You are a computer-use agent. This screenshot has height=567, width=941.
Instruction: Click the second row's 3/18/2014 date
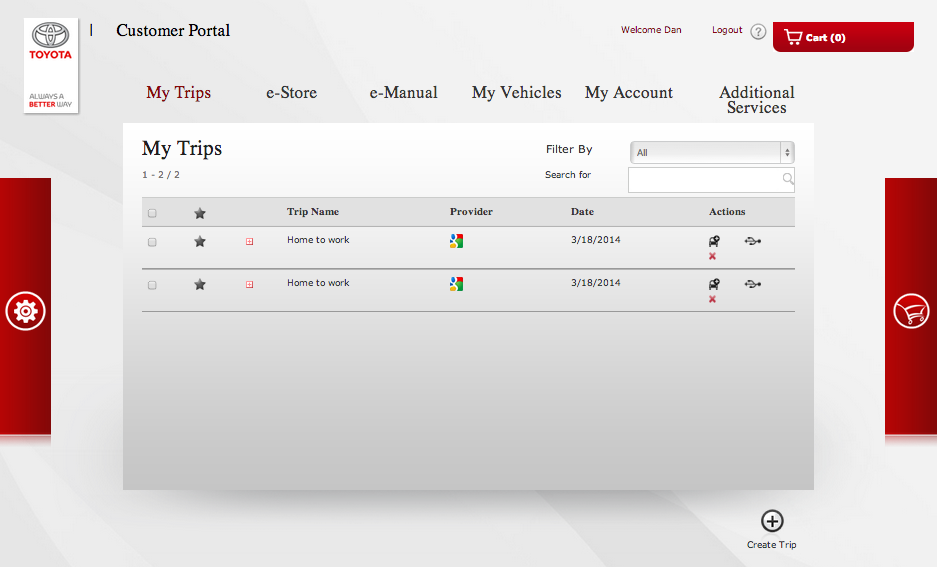pyautogui.click(x=595, y=283)
